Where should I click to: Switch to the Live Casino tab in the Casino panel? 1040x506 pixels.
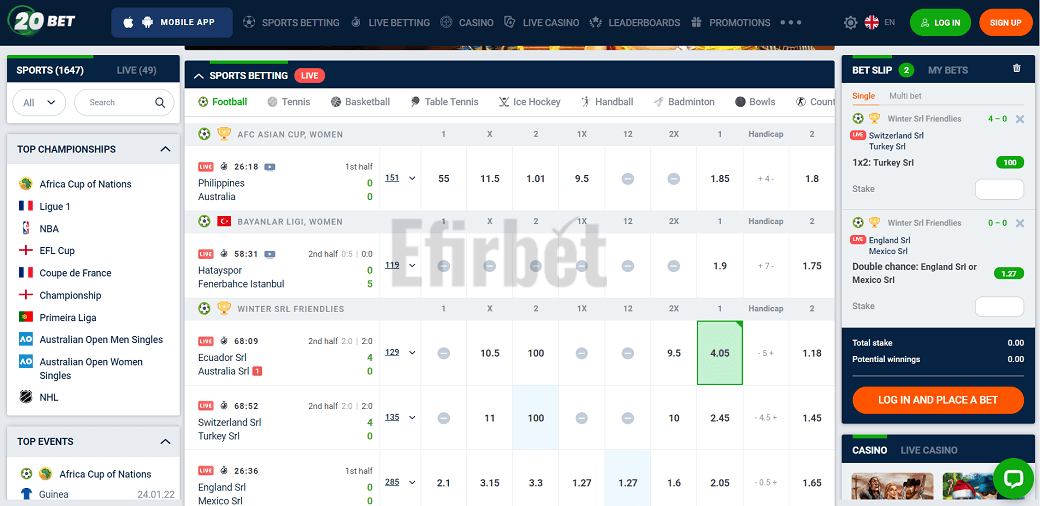tap(929, 450)
